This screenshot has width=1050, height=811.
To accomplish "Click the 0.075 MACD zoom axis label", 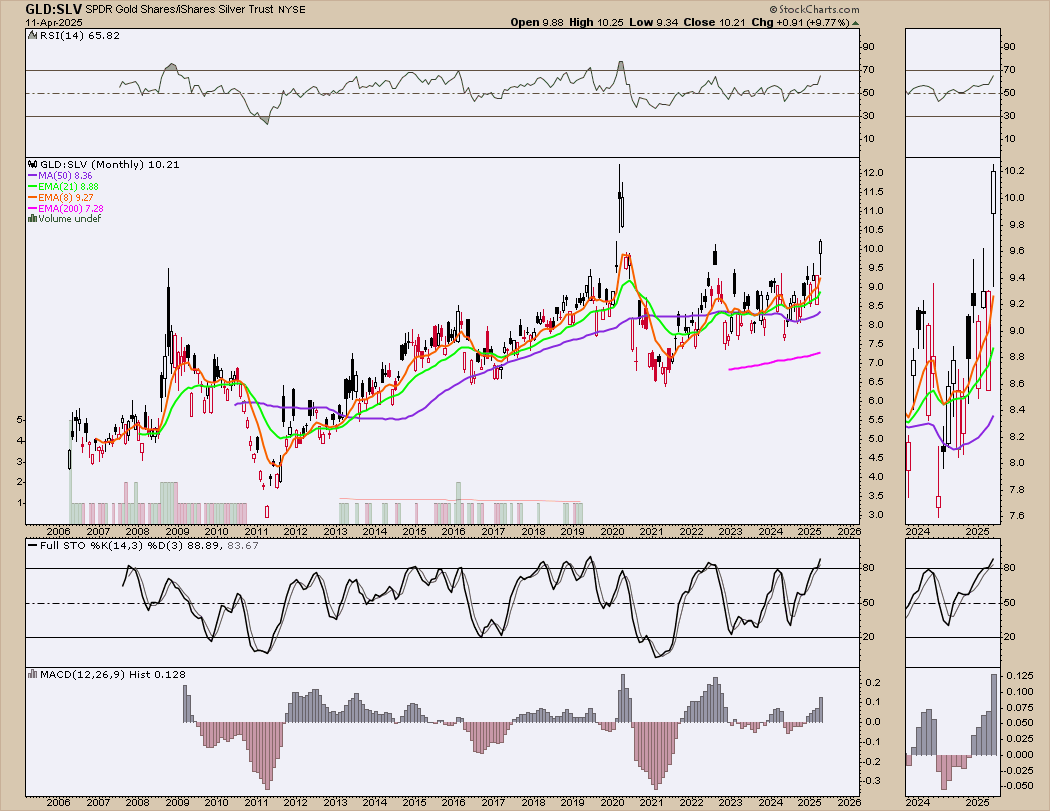I will (x=1018, y=707).
